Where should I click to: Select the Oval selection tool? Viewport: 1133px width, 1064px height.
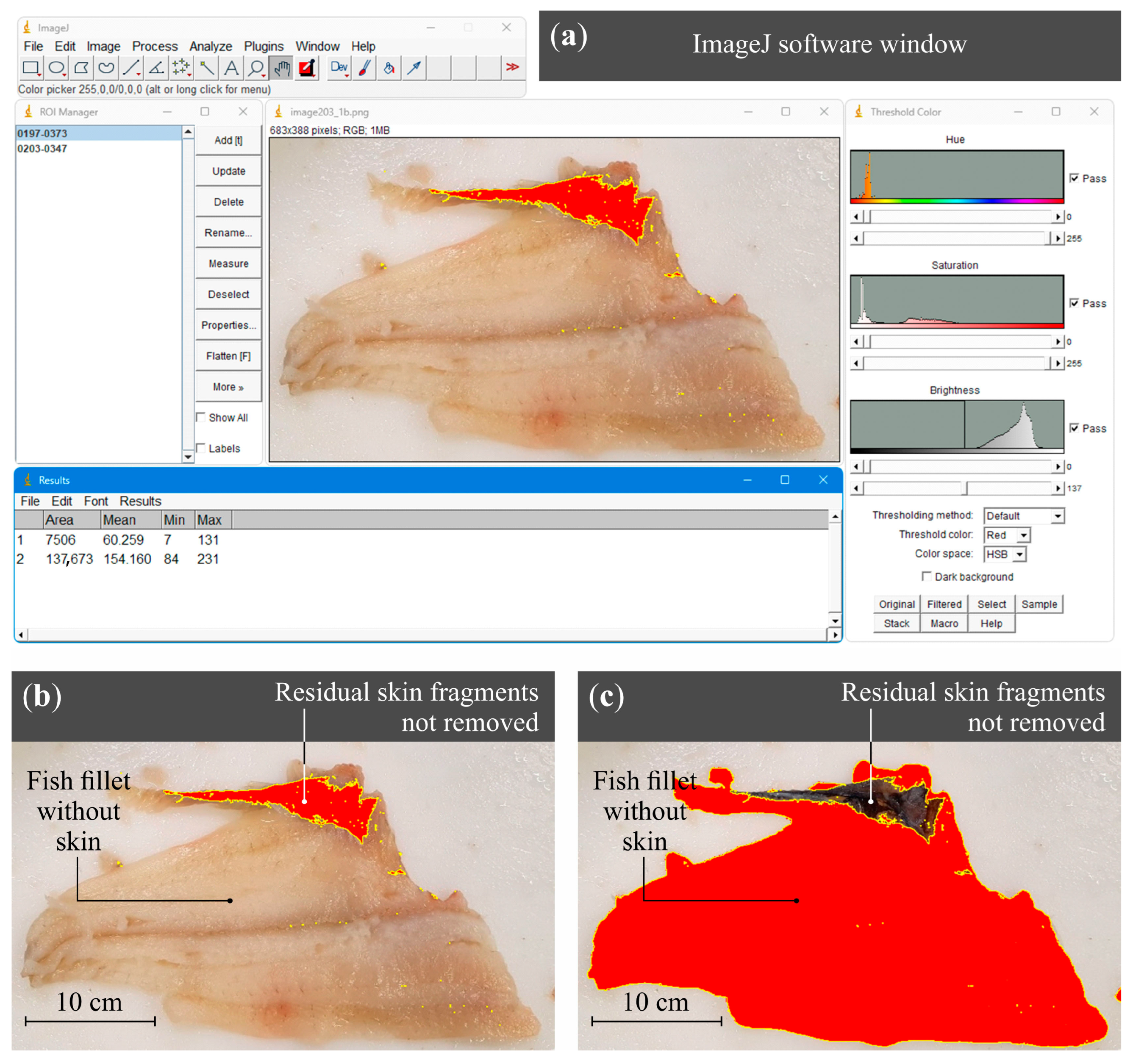tap(56, 68)
